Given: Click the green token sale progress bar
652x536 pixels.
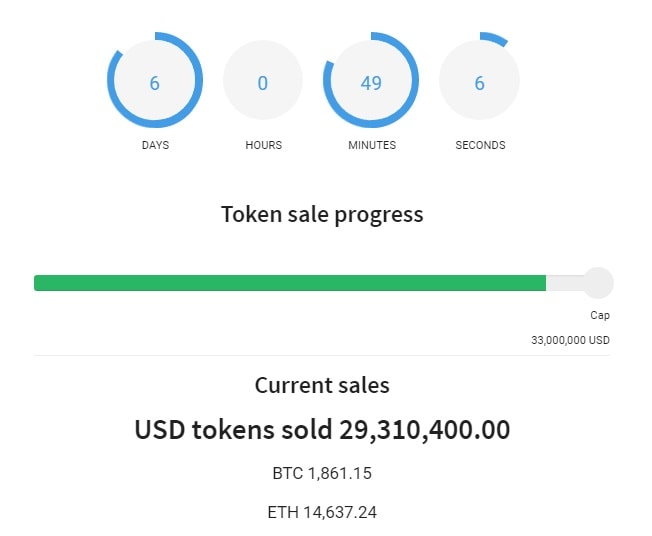Looking at the screenshot, I should 290,283.
